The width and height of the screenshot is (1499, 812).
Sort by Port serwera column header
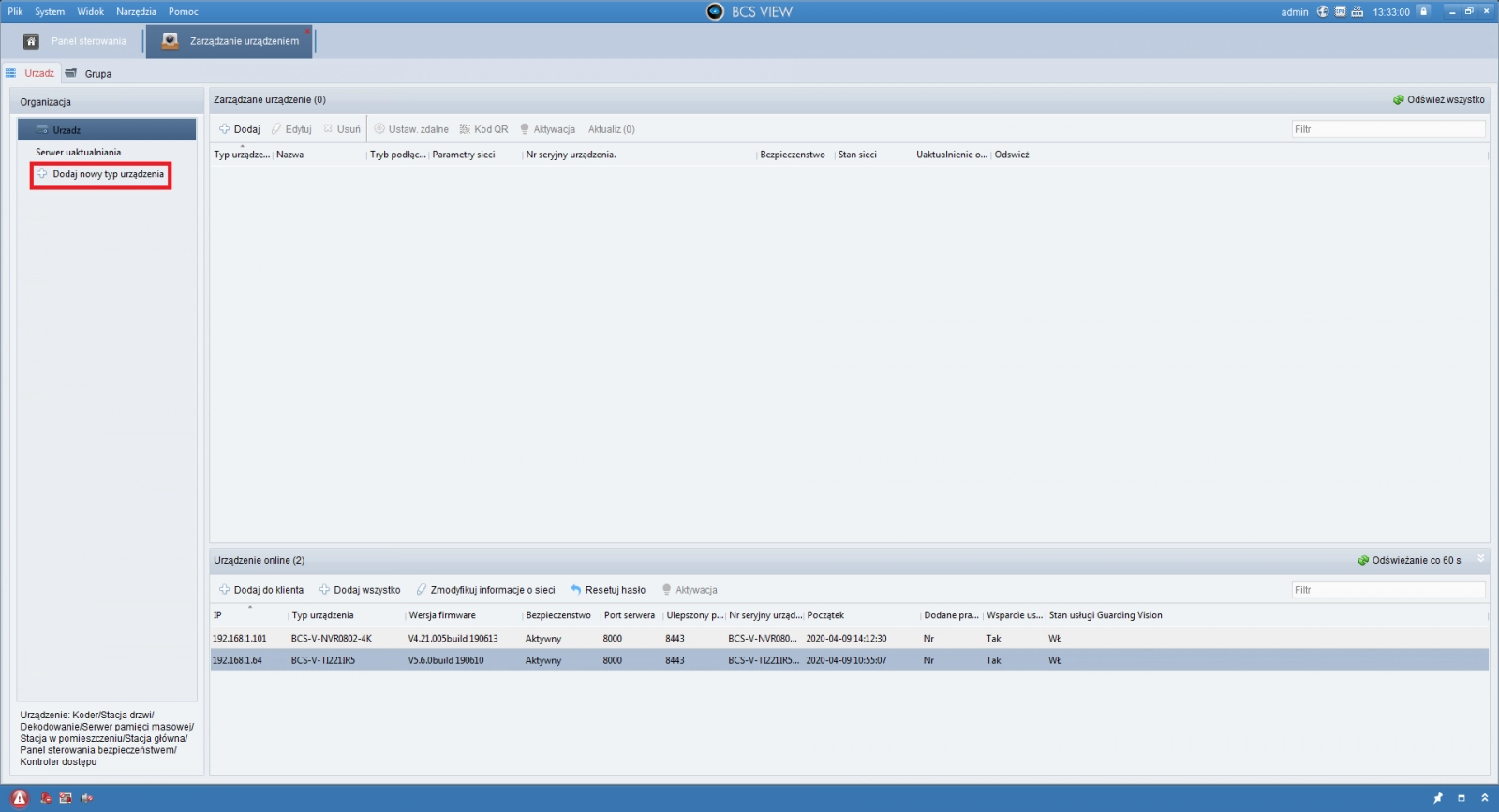coord(631,615)
